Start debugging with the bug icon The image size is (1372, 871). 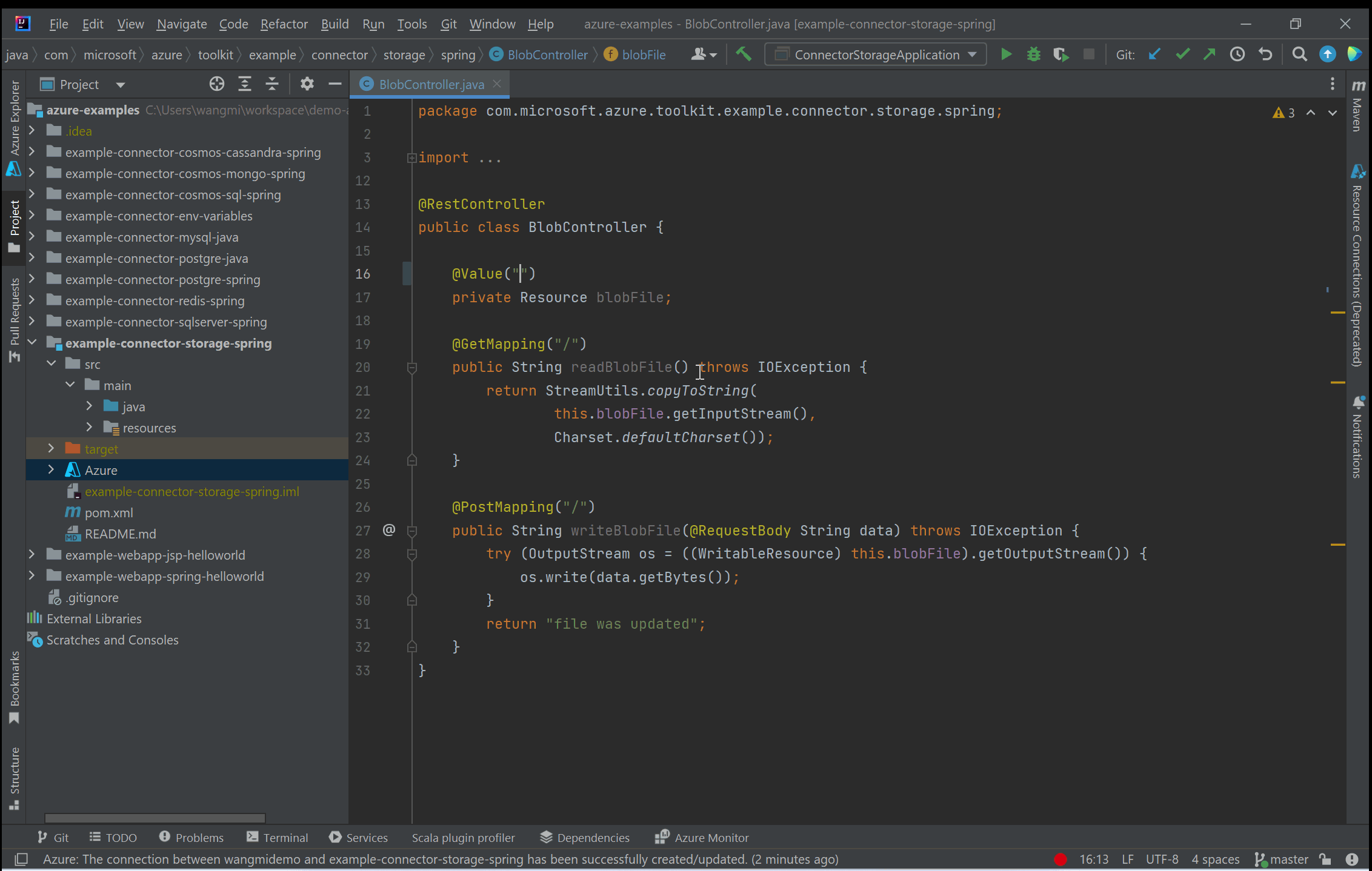tap(1034, 55)
